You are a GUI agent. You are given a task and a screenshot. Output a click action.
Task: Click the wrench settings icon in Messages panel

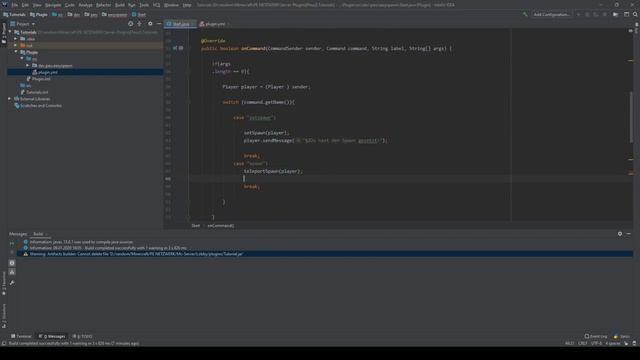[12, 282]
